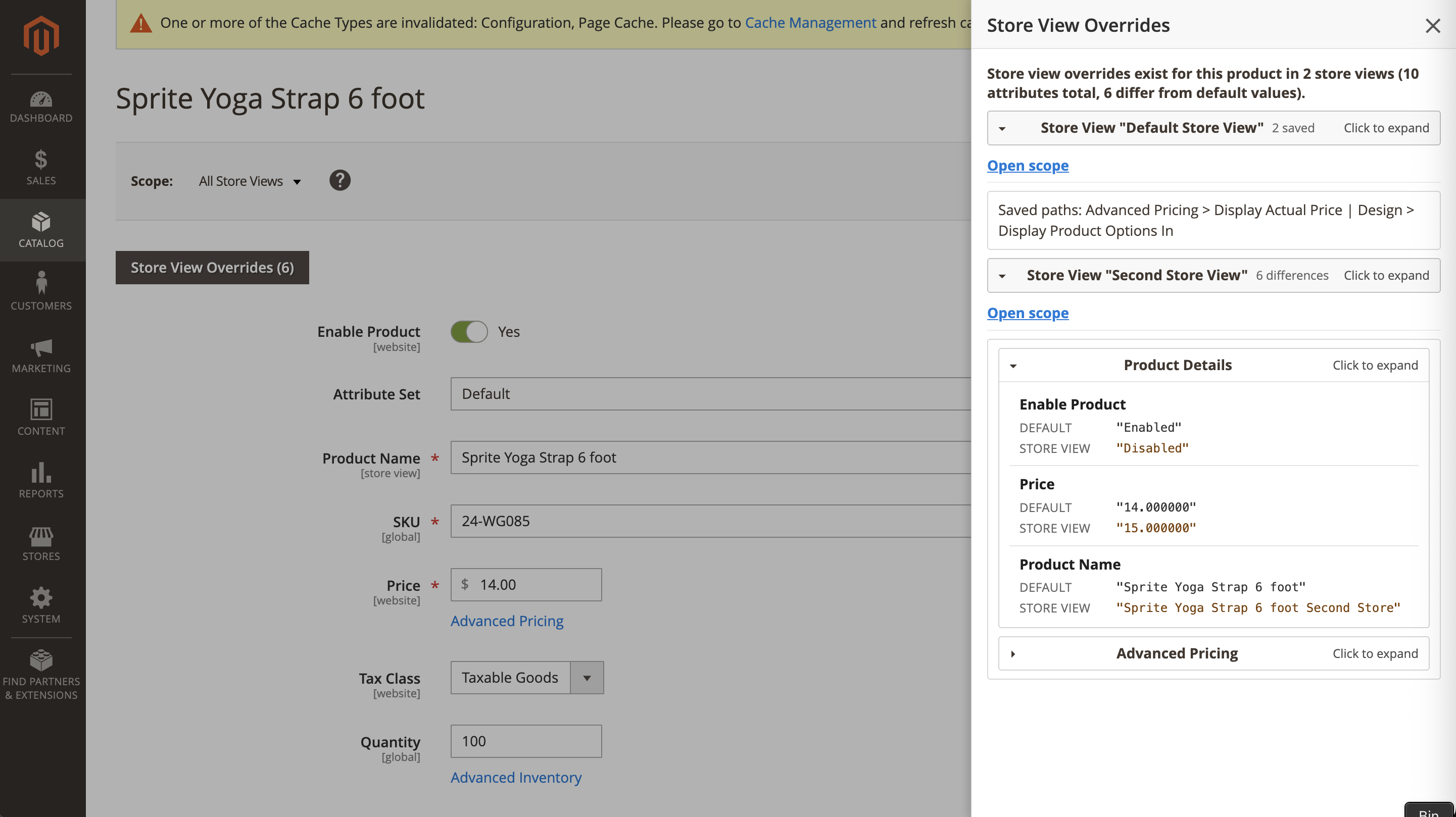Open the Content layout icon
The width and height of the screenshot is (1456, 817).
click(x=41, y=410)
